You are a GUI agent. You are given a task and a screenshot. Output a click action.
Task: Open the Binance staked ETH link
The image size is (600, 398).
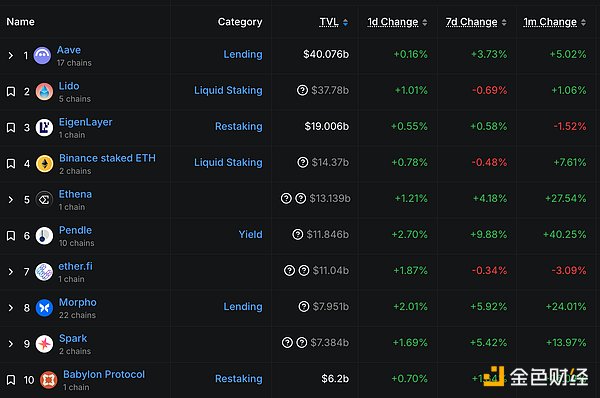(108, 158)
